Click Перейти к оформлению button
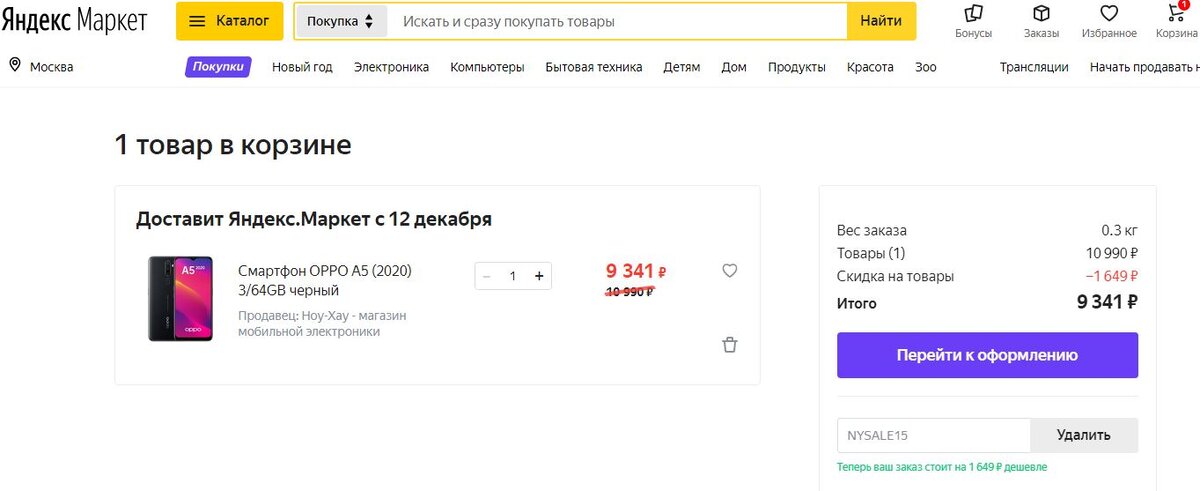 987,355
